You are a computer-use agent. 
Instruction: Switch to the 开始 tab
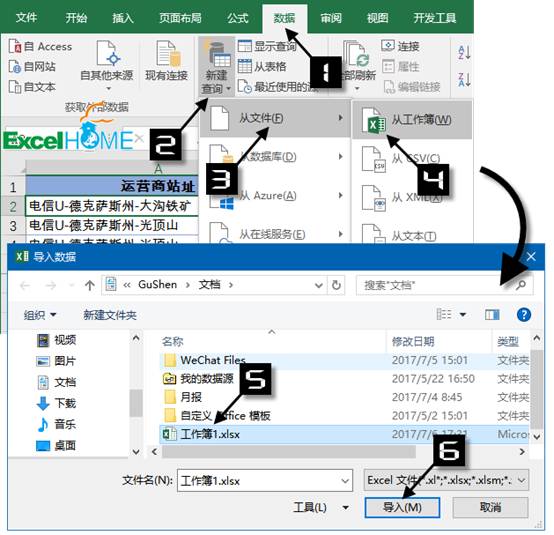tap(76, 18)
